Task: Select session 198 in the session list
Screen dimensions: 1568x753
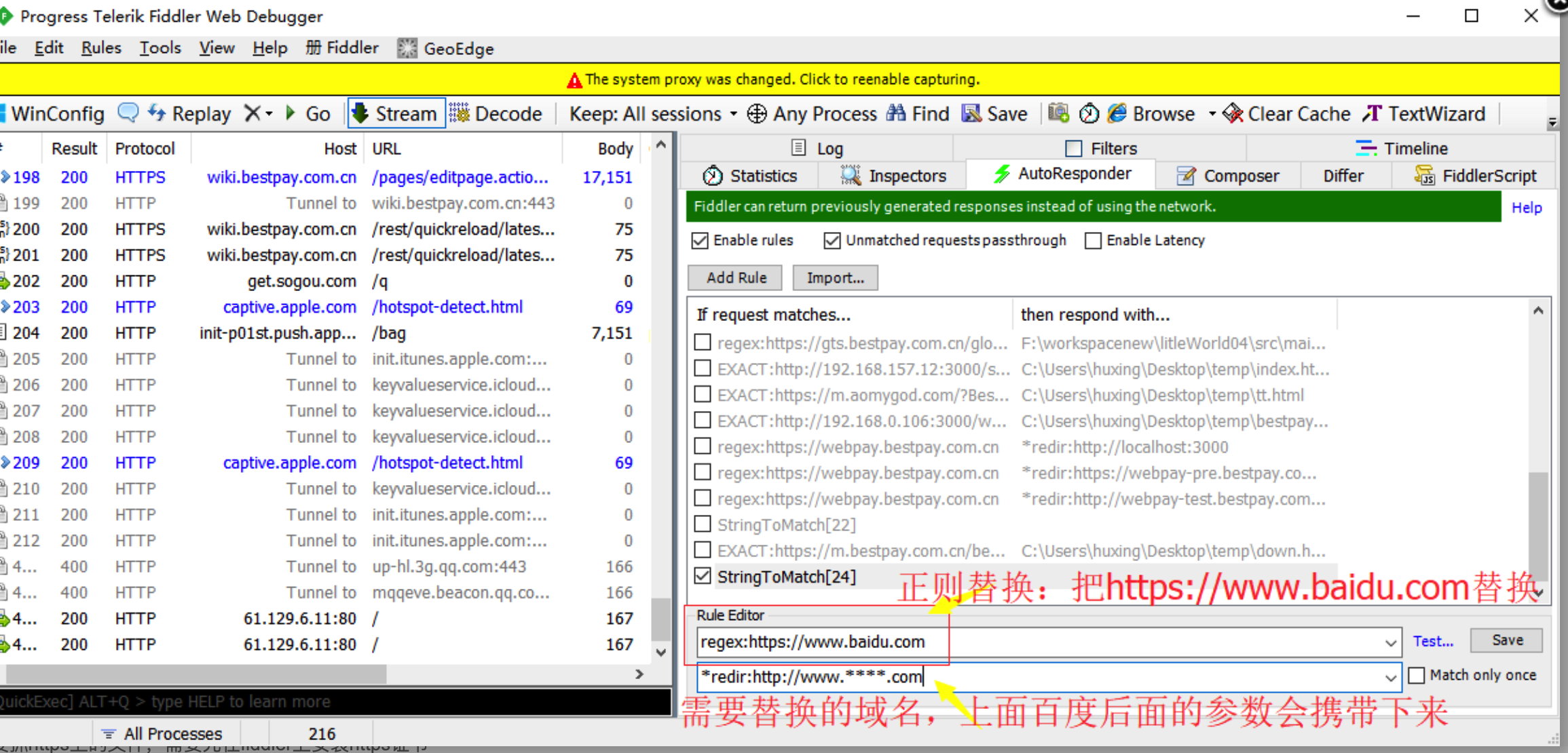Action: (x=272, y=177)
